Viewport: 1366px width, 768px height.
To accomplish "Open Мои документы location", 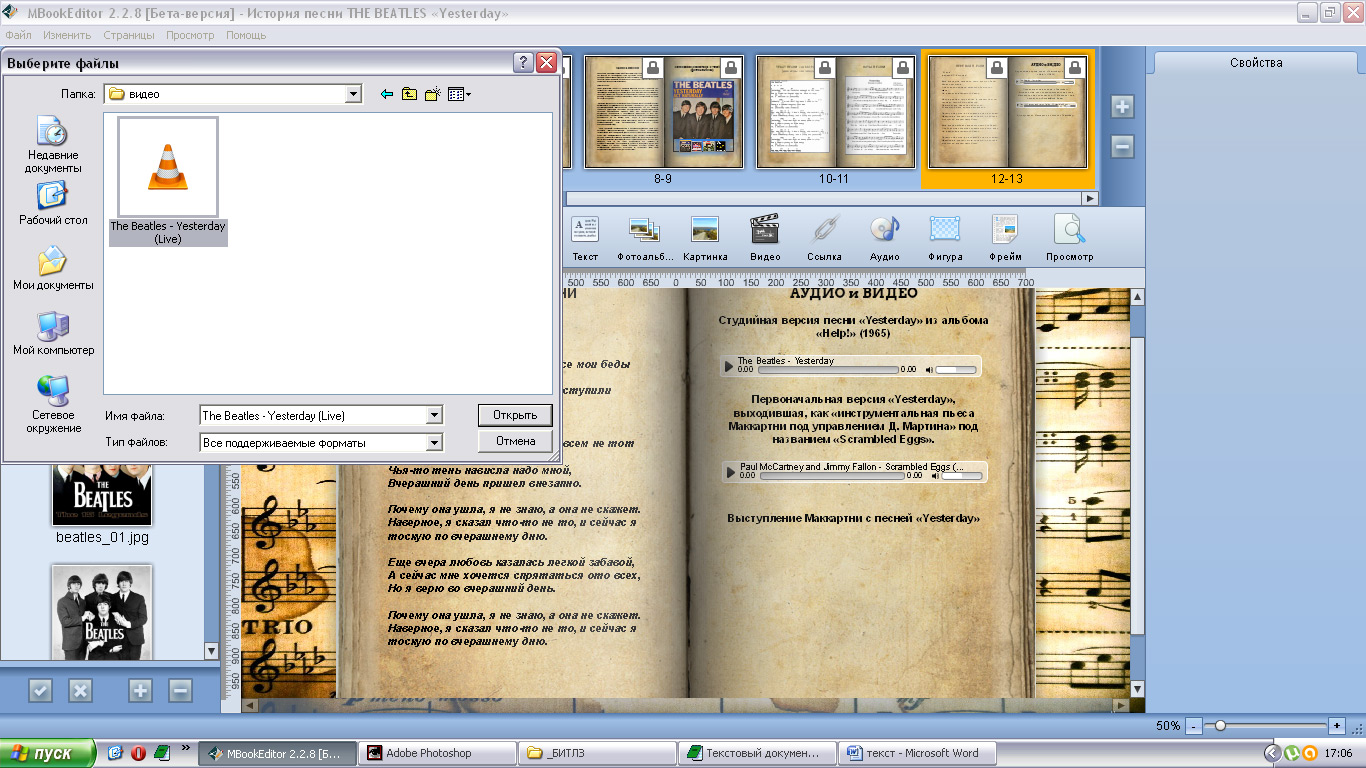I will click(53, 268).
